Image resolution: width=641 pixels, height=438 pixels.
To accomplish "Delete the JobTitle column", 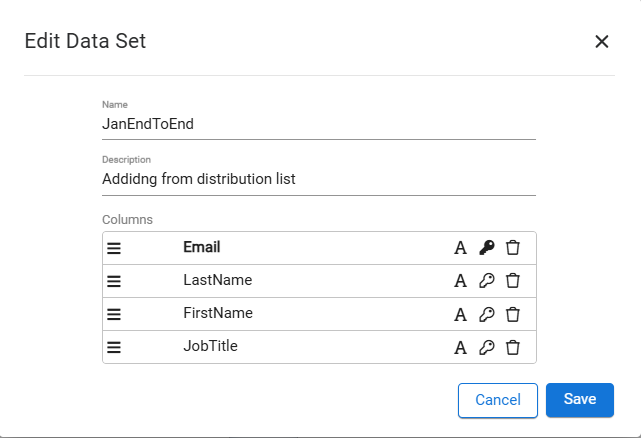I will (512, 347).
